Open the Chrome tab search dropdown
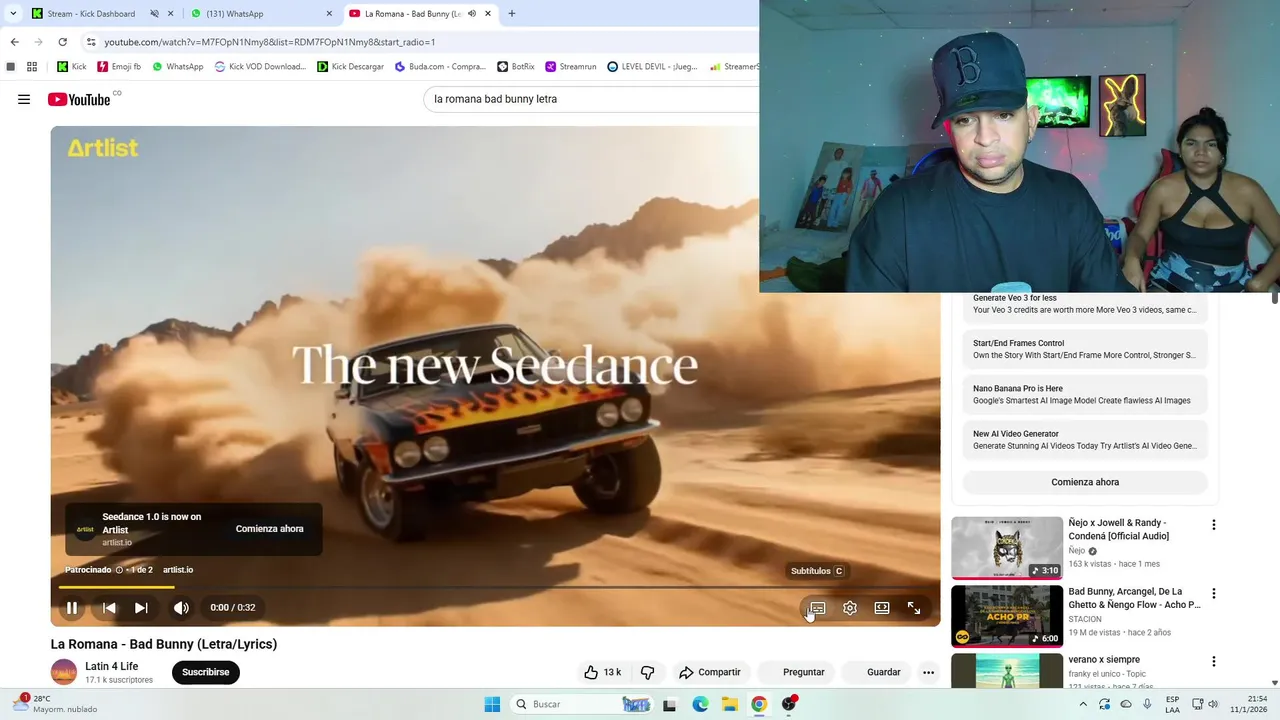This screenshot has height=720, width=1280. coord(13,14)
